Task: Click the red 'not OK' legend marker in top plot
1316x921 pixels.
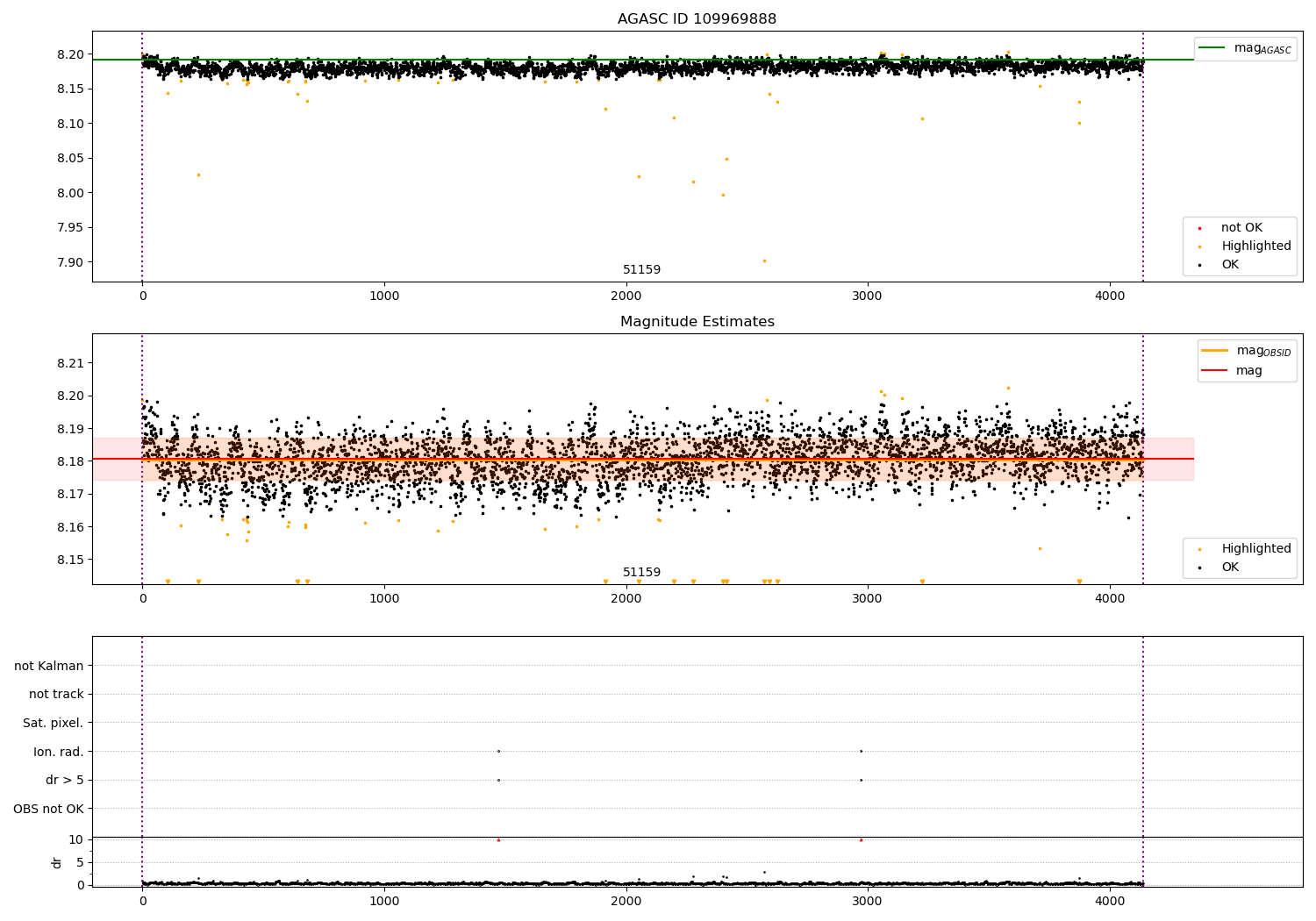Action: coord(1200,229)
